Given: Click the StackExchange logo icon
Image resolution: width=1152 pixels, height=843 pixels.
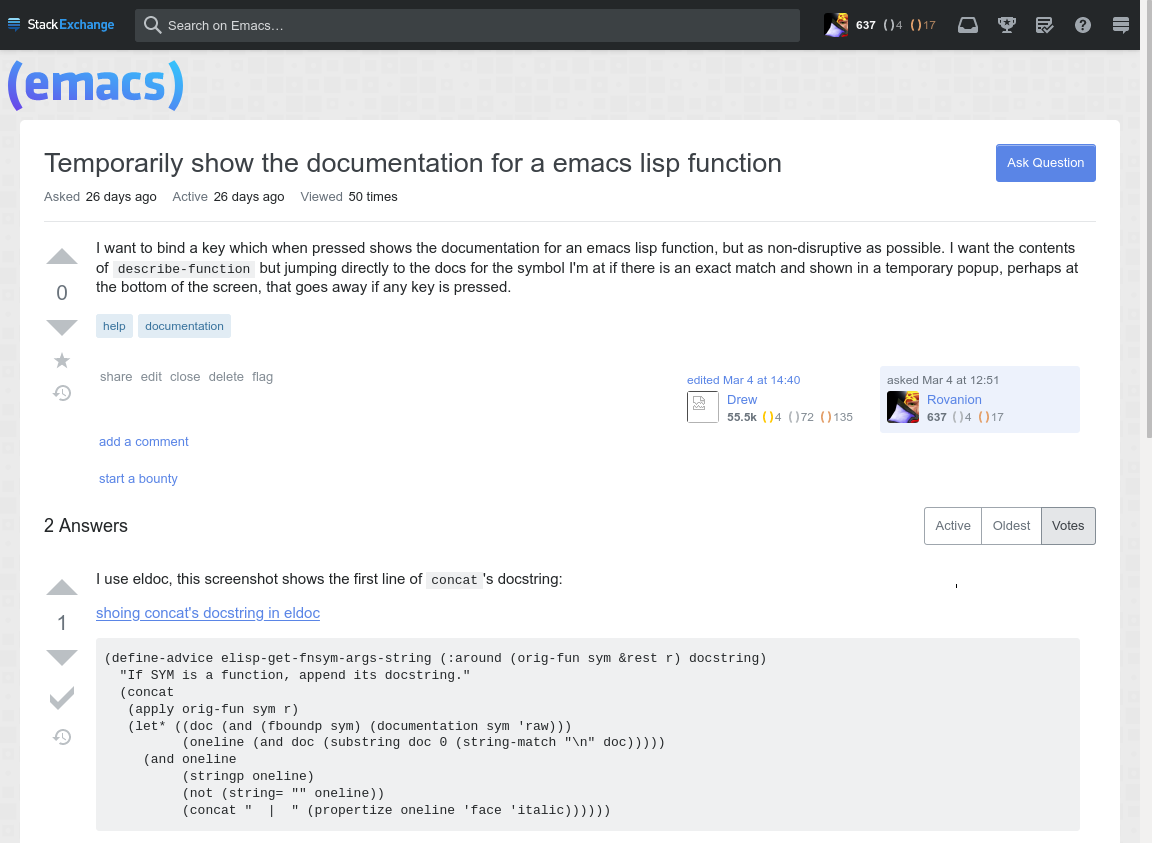Looking at the screenshot, I should [13, 24].
